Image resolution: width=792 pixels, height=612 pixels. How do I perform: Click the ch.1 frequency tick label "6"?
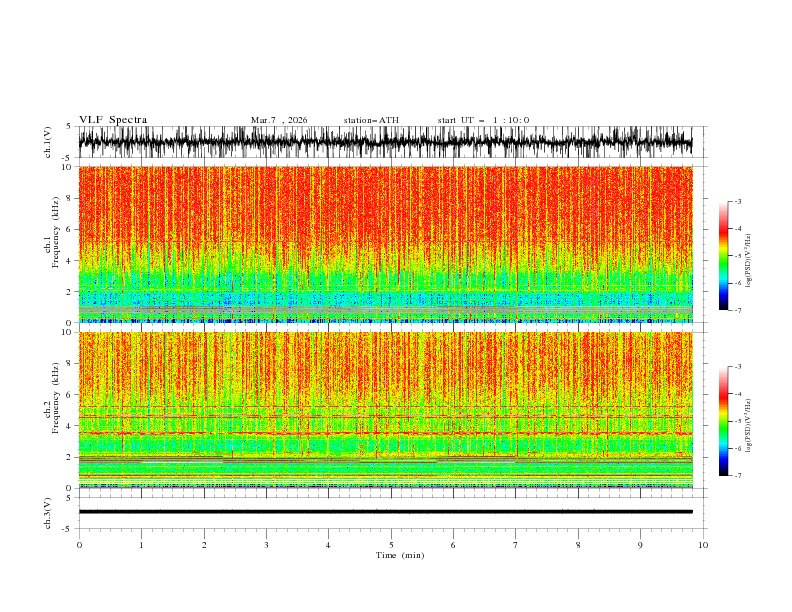coord(69,229)
